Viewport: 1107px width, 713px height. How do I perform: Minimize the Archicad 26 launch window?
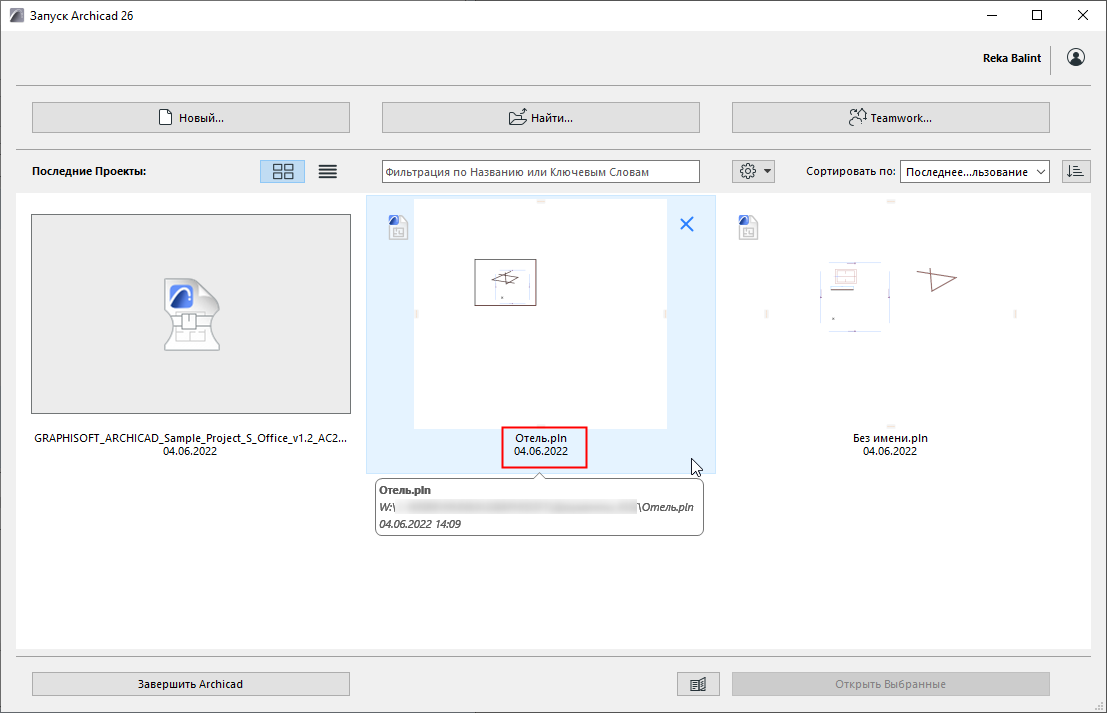[x=992, y=16]
